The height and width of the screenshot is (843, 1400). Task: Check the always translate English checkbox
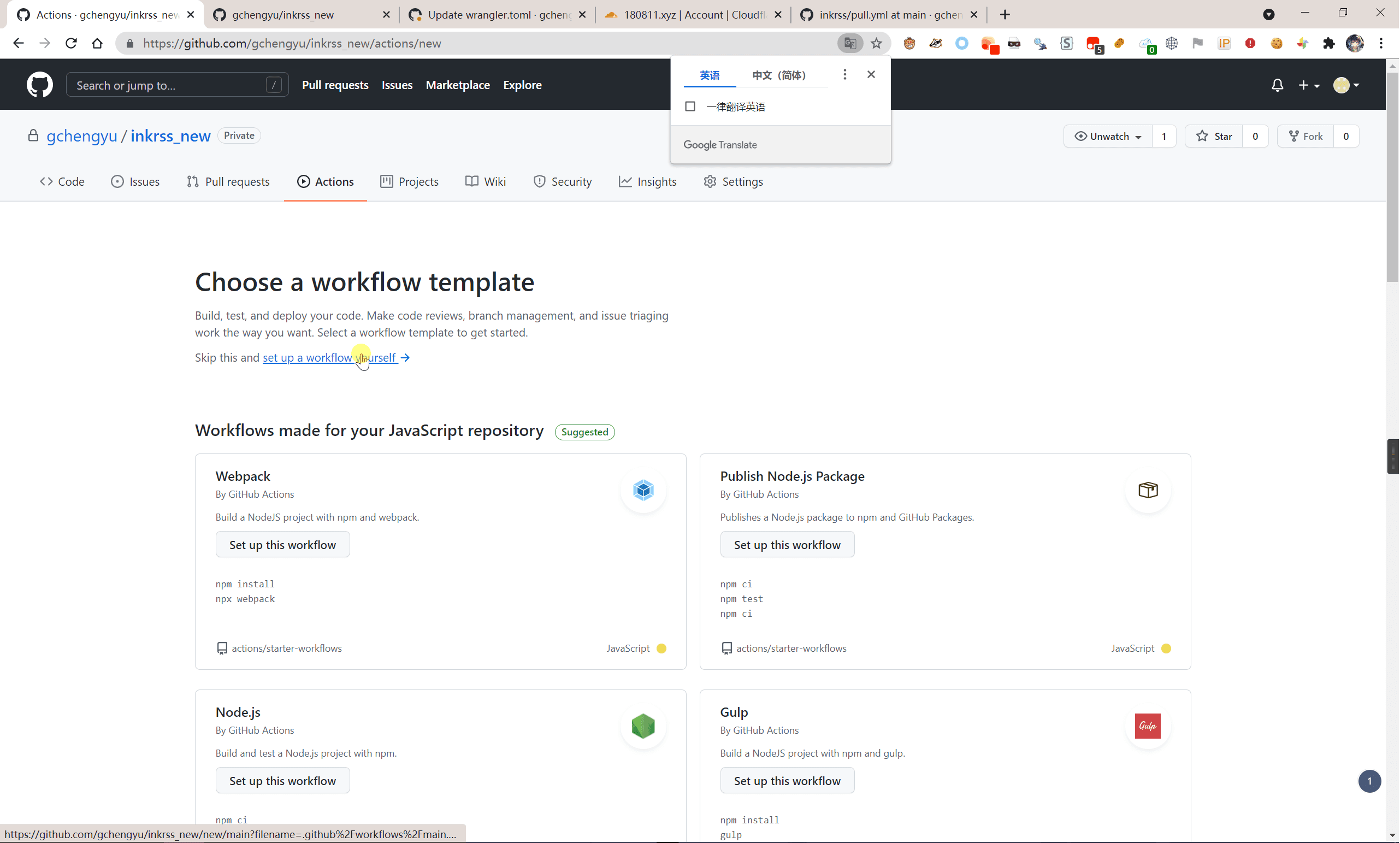pos(690,106)
